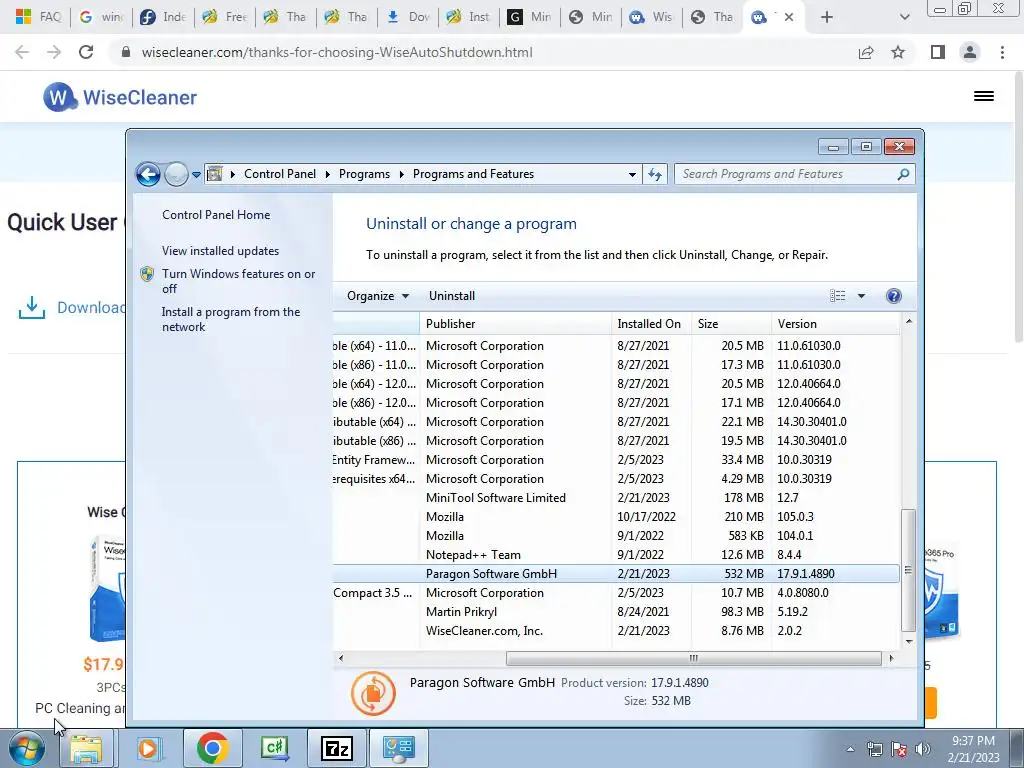The width and height of the screenshot is (1024, 768).
Task: Select MiniTool Software Limited row
Action: tap(616, 498)
